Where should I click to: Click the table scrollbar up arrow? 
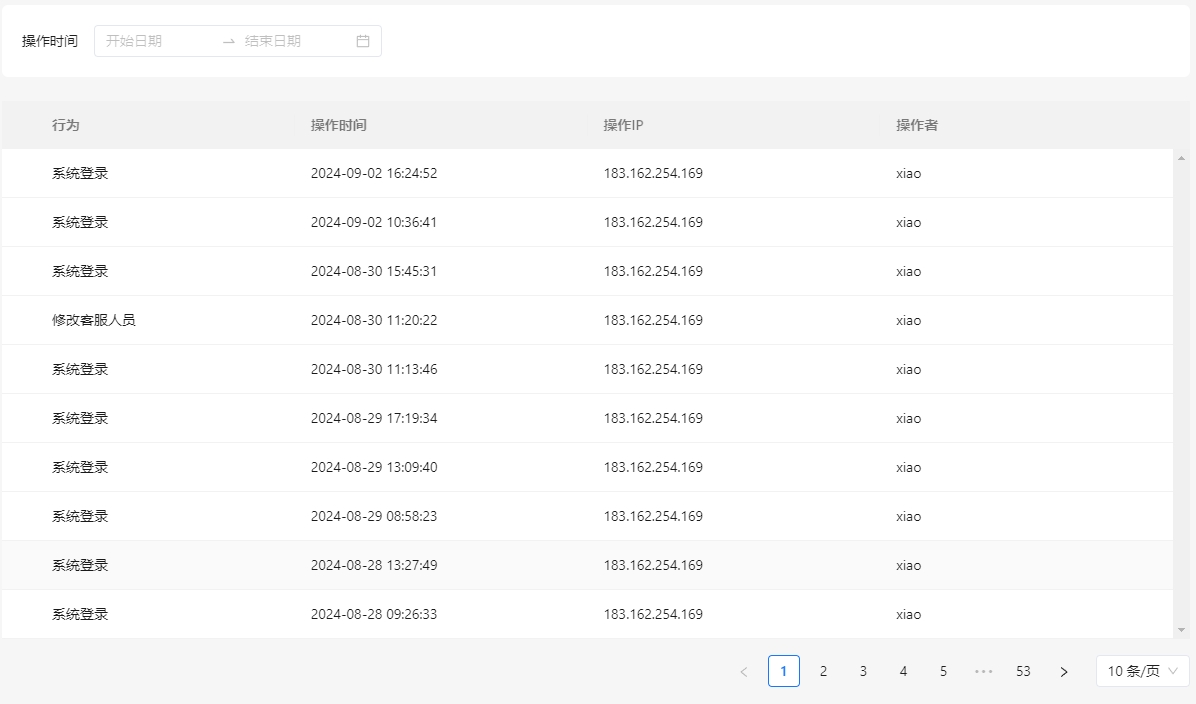1181,159
